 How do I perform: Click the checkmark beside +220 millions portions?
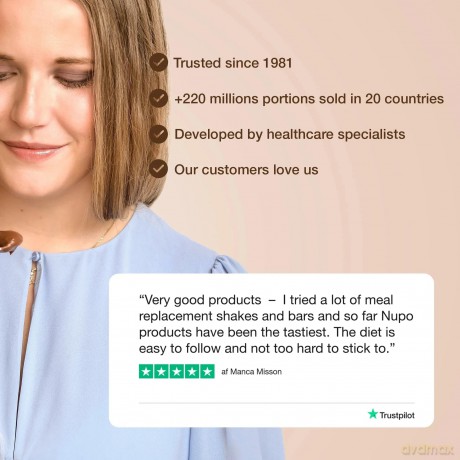pos(158,98)
